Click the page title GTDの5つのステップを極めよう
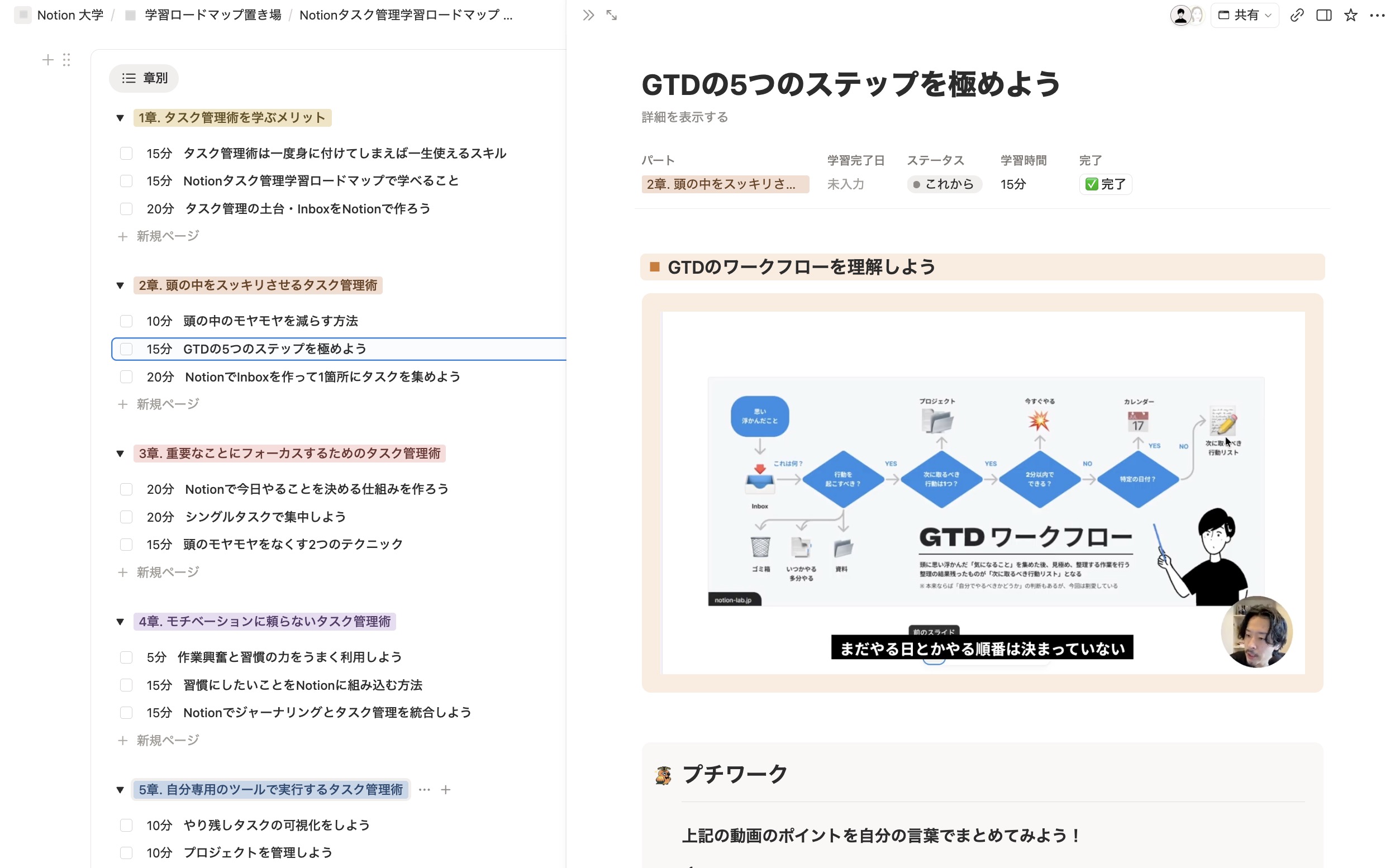The image size is (1390, 868). coord(850,84)
